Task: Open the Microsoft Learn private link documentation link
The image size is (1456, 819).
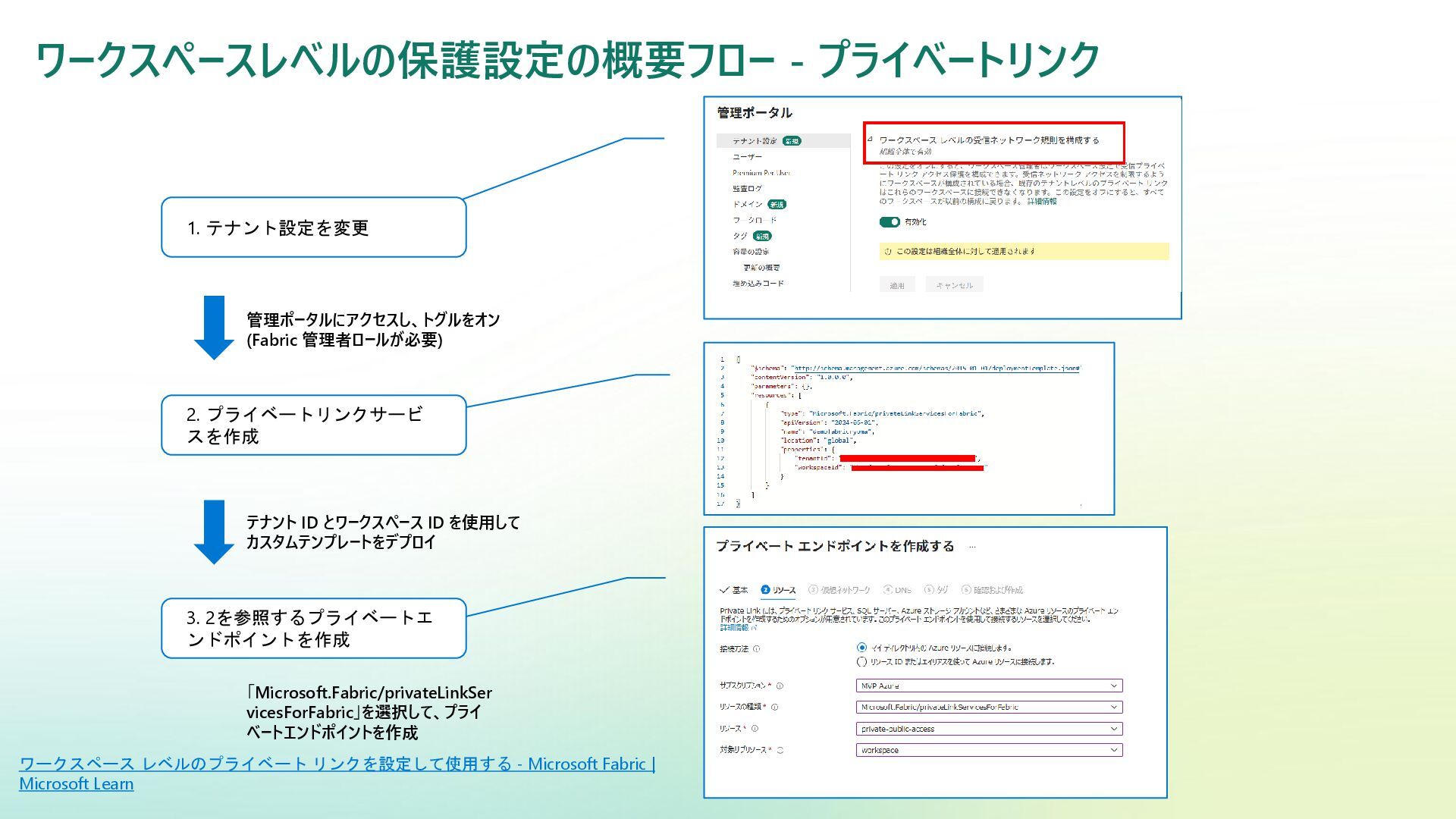Action: (337, 773)
